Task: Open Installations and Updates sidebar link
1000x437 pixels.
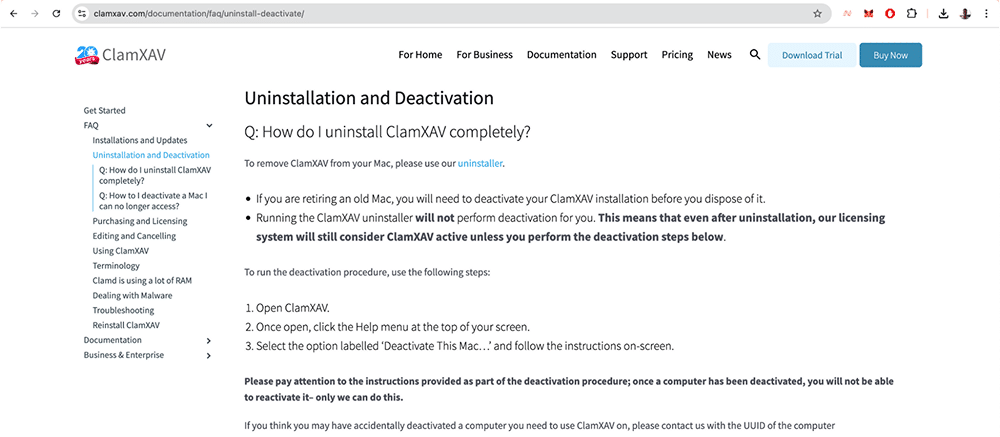Action: pyautogui.click(x=140, y=140)
